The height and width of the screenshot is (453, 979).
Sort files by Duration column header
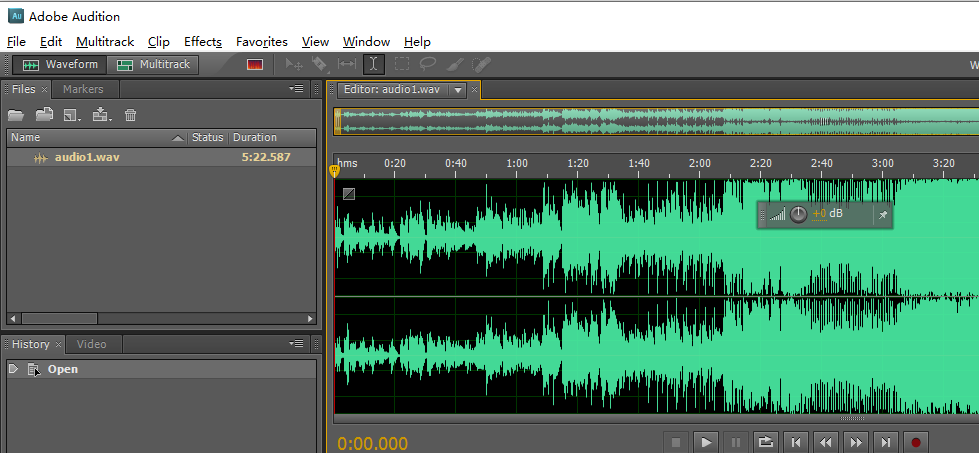coord(272,137)
